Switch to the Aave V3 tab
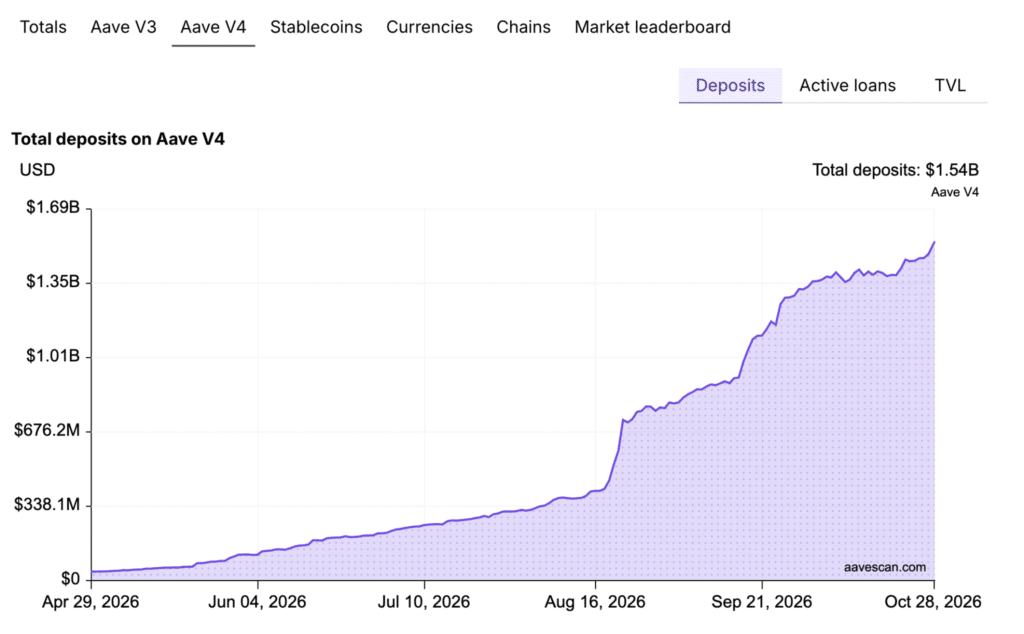 point(123,27)
